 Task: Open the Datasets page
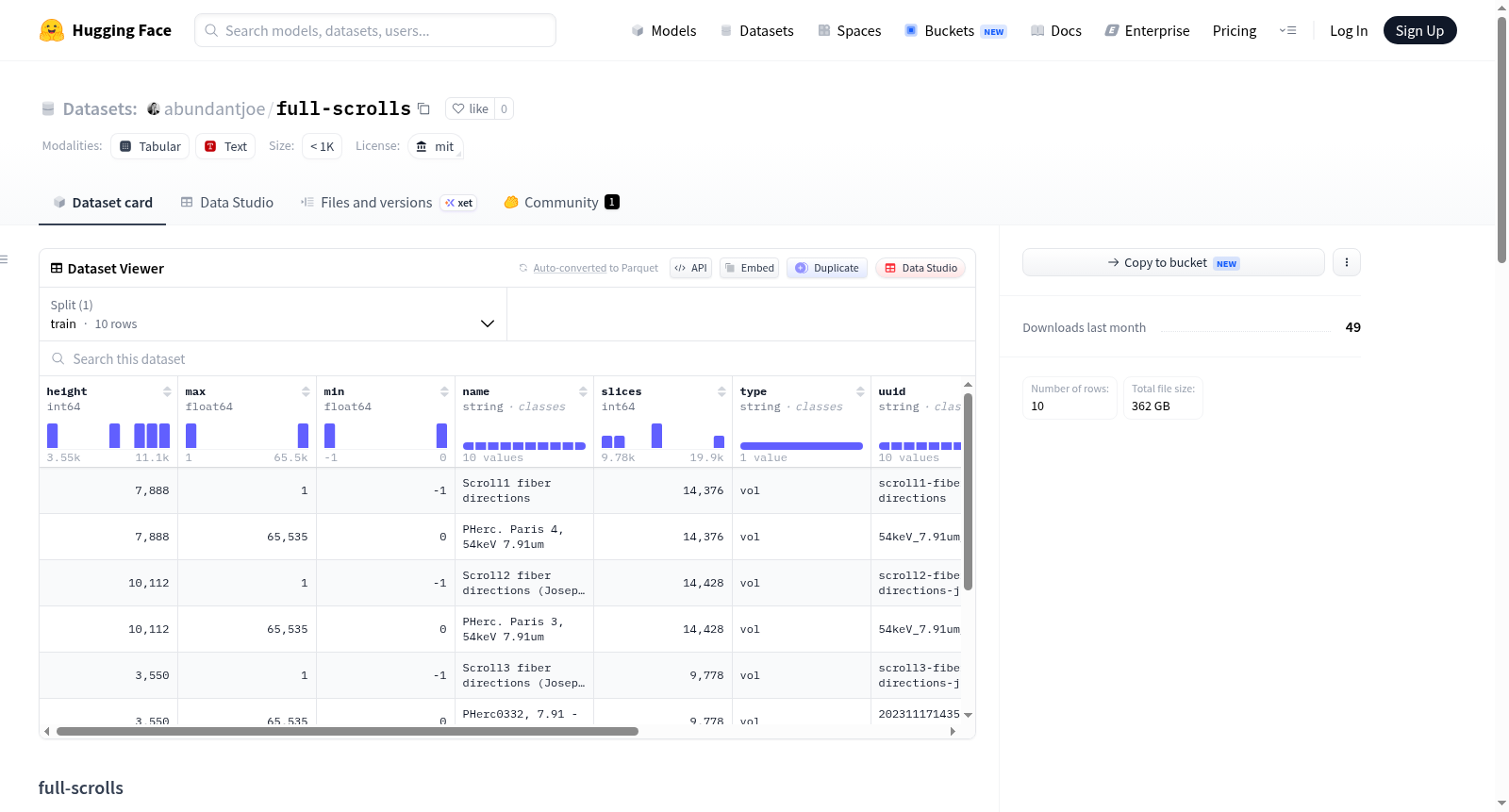pos(756,30)
